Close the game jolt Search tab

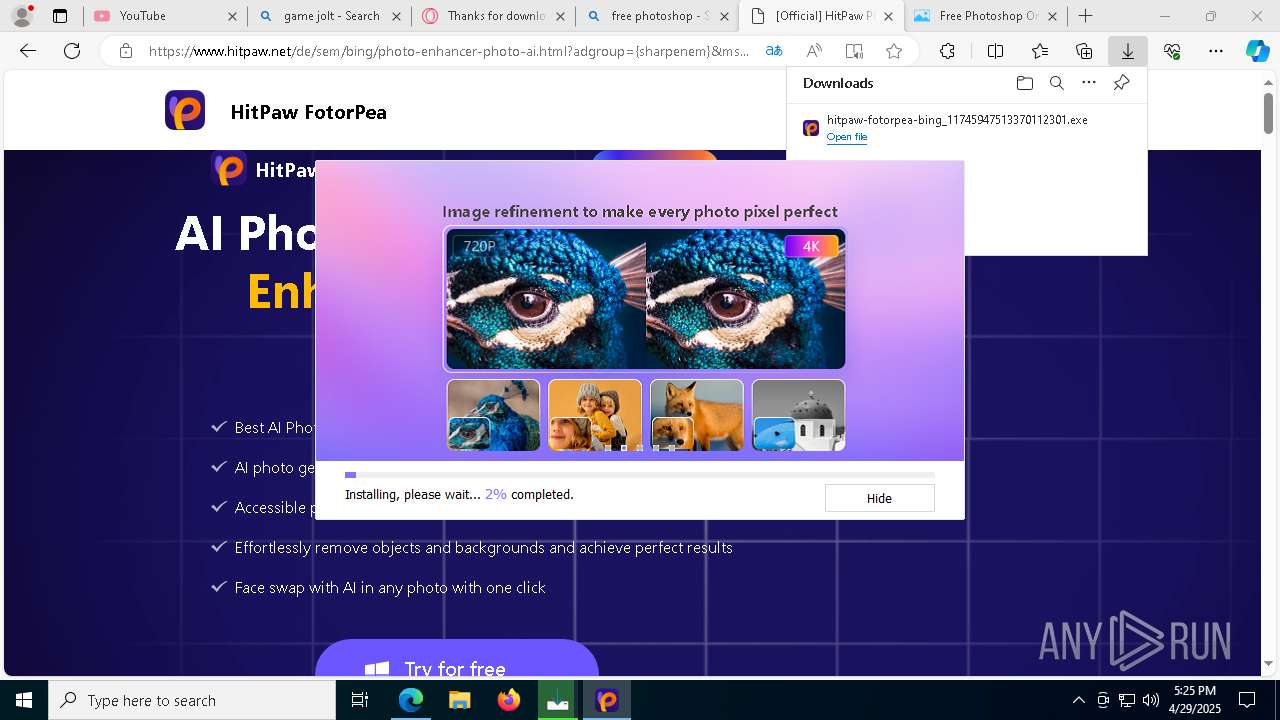[396, 16]
